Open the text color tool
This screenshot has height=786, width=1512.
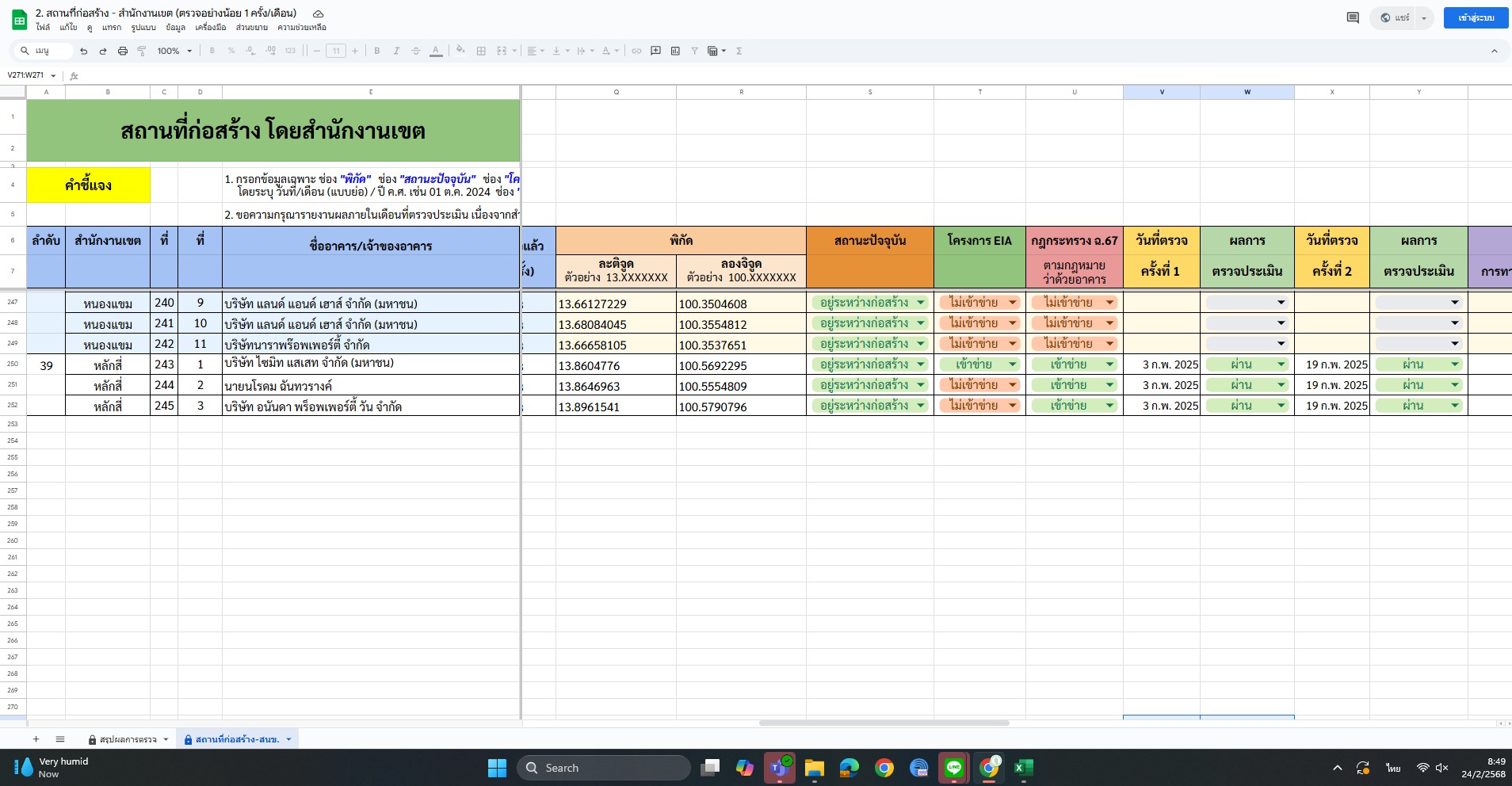tap(436, 51)
